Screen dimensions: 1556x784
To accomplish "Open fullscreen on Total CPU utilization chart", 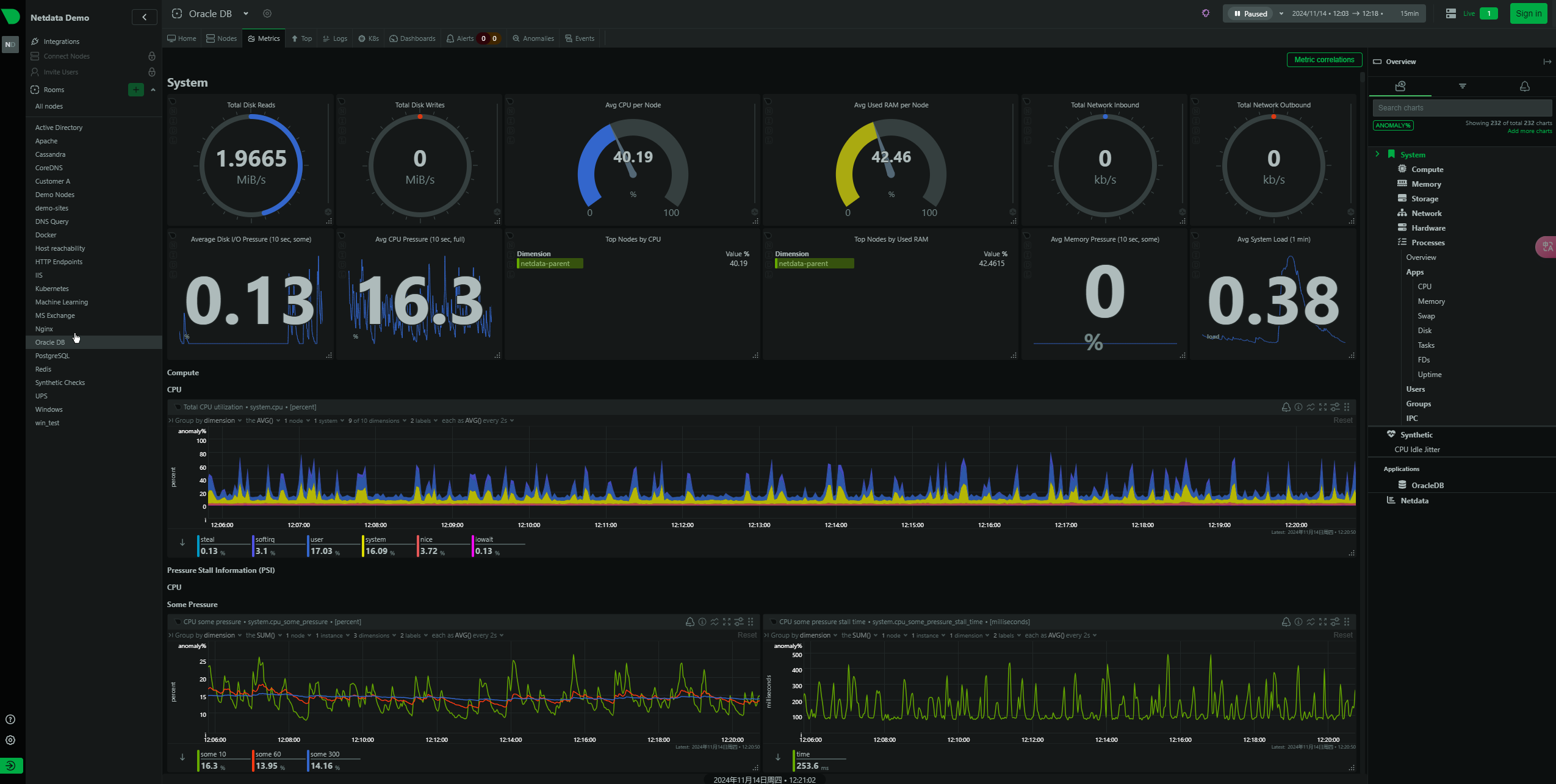I will [x=1322, y=407].
